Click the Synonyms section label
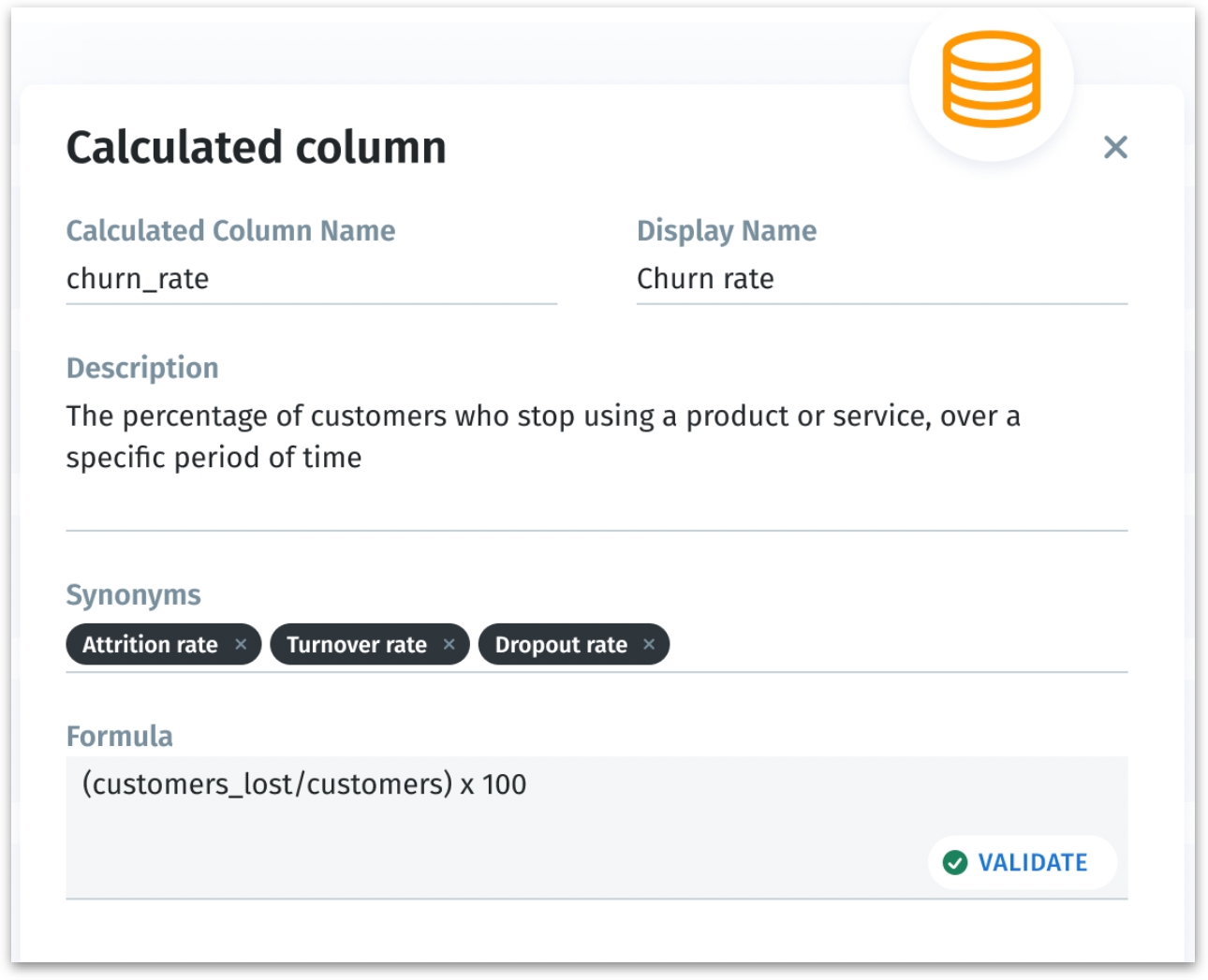 pyautogui.click(x=133, y=595)
